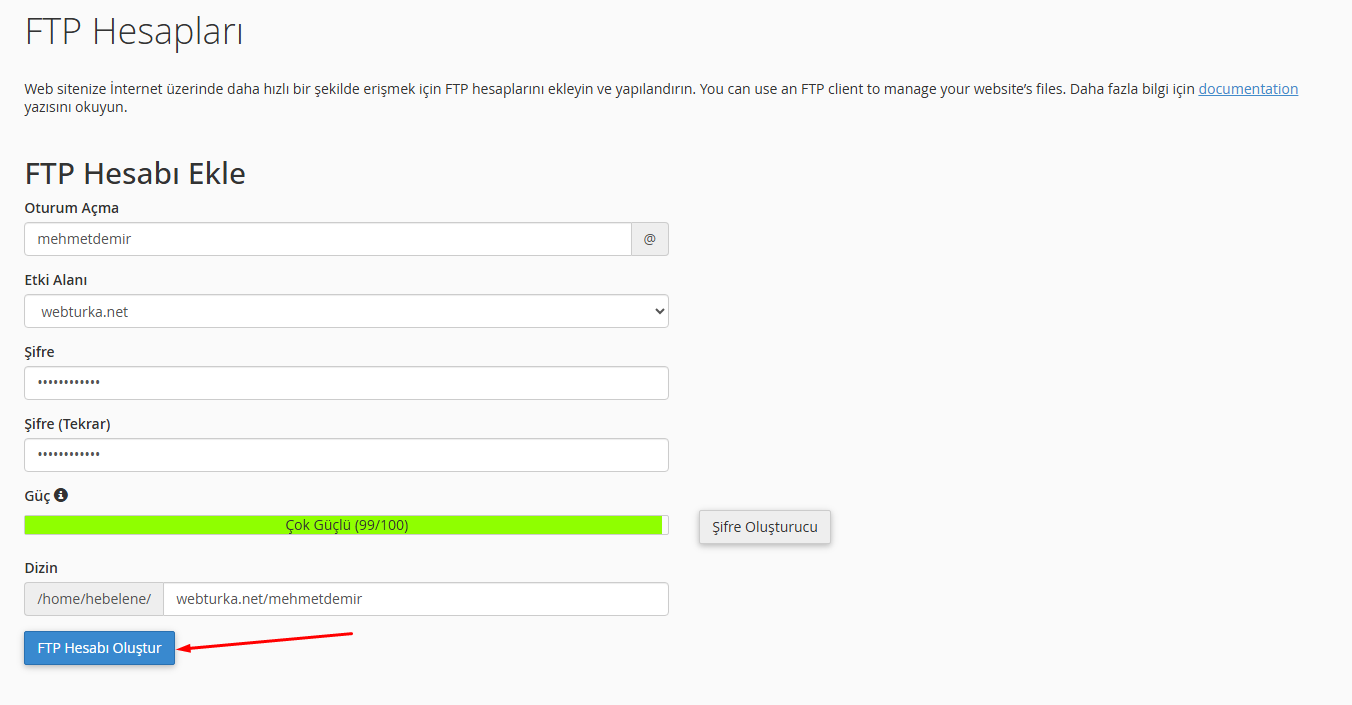Image resolution: width=1352 pixels, height=705 pixels.
Task: Click the Dizin label
Action: (x=41, y=568)
